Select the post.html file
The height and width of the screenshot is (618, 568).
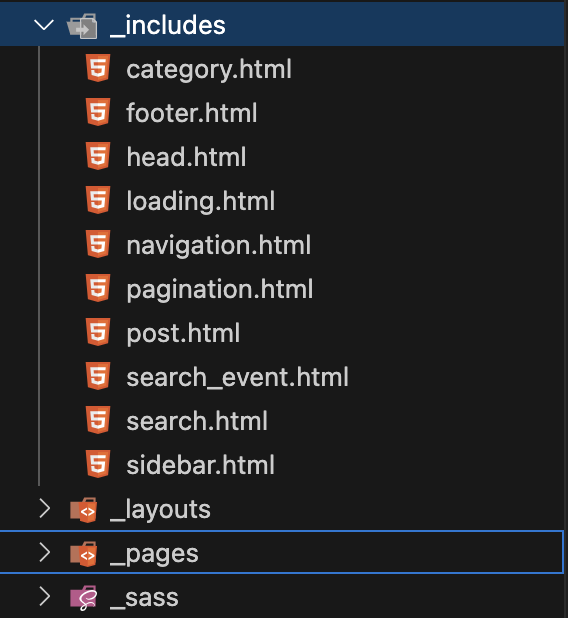pos(183,333)
